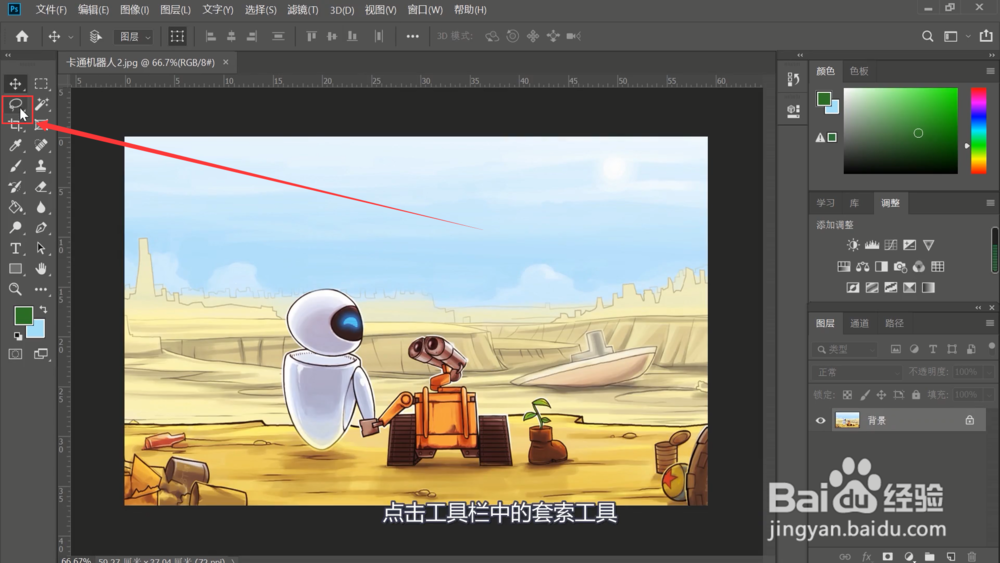Screen dimensions: 1000x563
Task: Toggle lock all padlock icon
Action: tap(916, 395)
